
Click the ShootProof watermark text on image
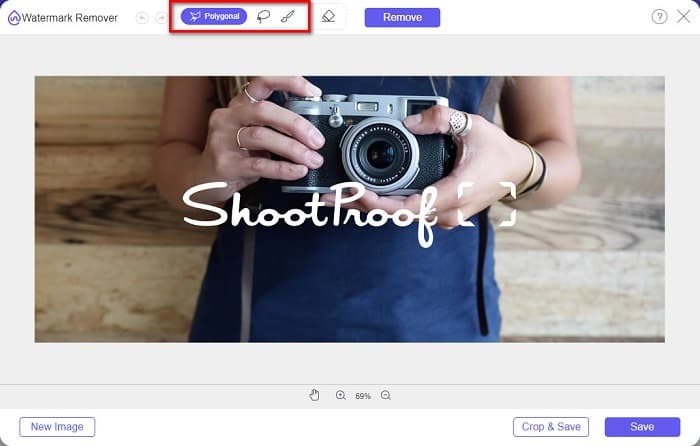pos(310,208)
